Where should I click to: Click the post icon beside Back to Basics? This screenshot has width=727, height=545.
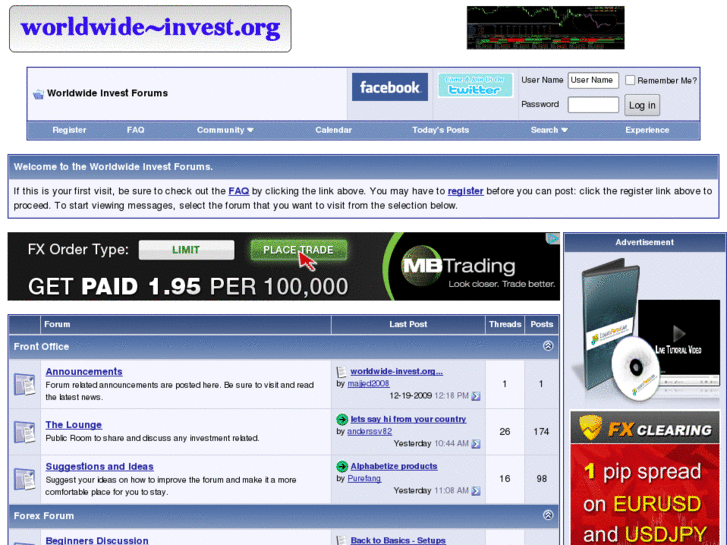(341, 540)
